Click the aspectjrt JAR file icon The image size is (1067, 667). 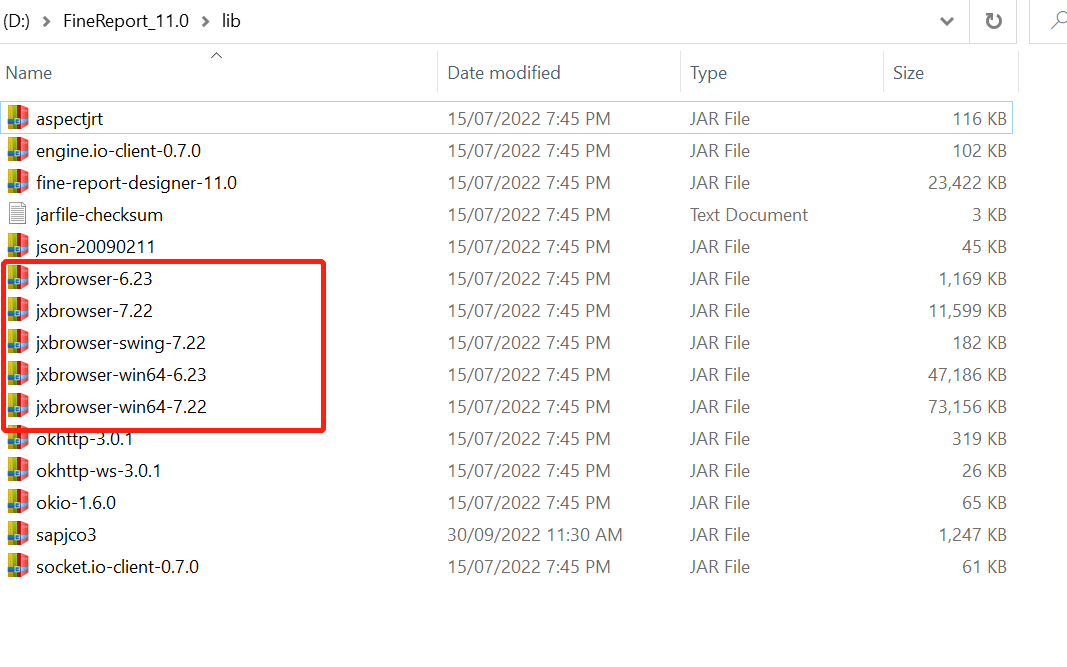click(18, 118)
